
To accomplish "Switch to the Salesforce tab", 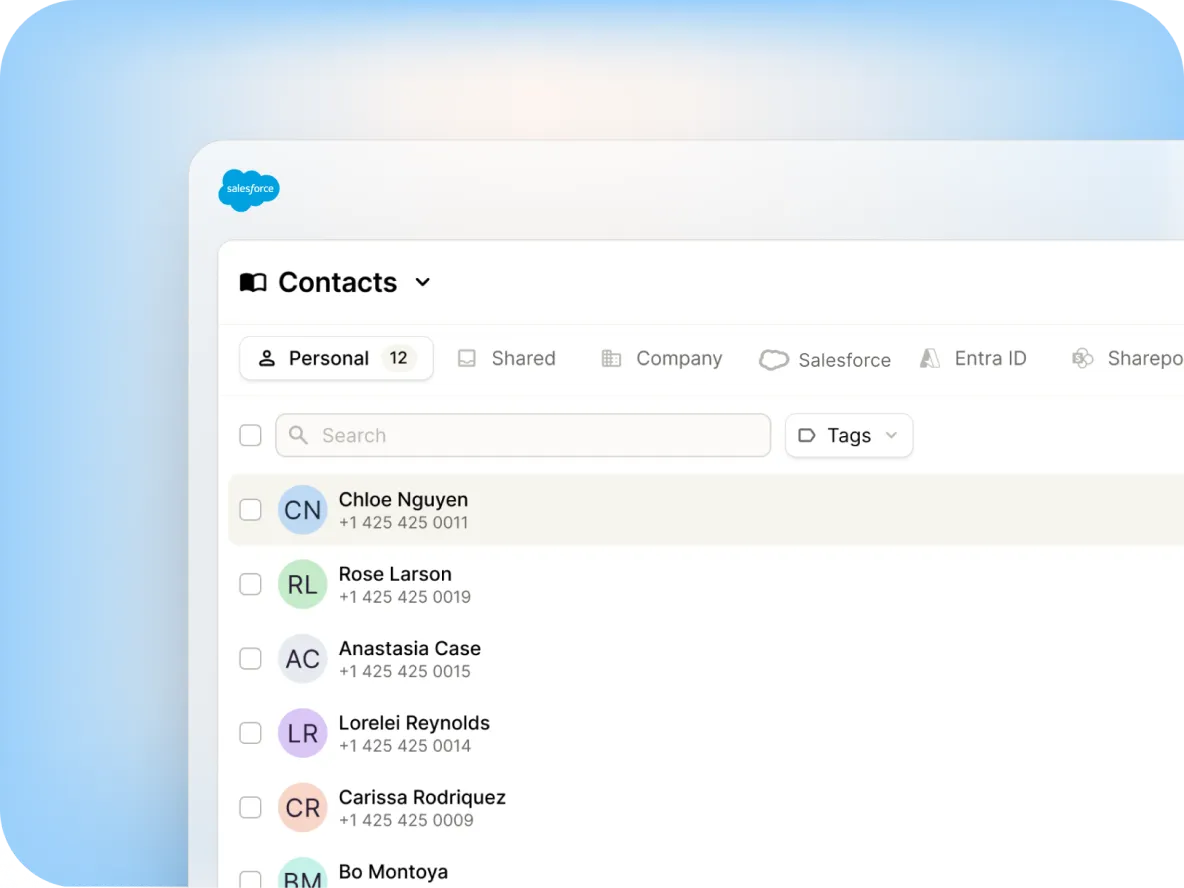I will point(825,359).
